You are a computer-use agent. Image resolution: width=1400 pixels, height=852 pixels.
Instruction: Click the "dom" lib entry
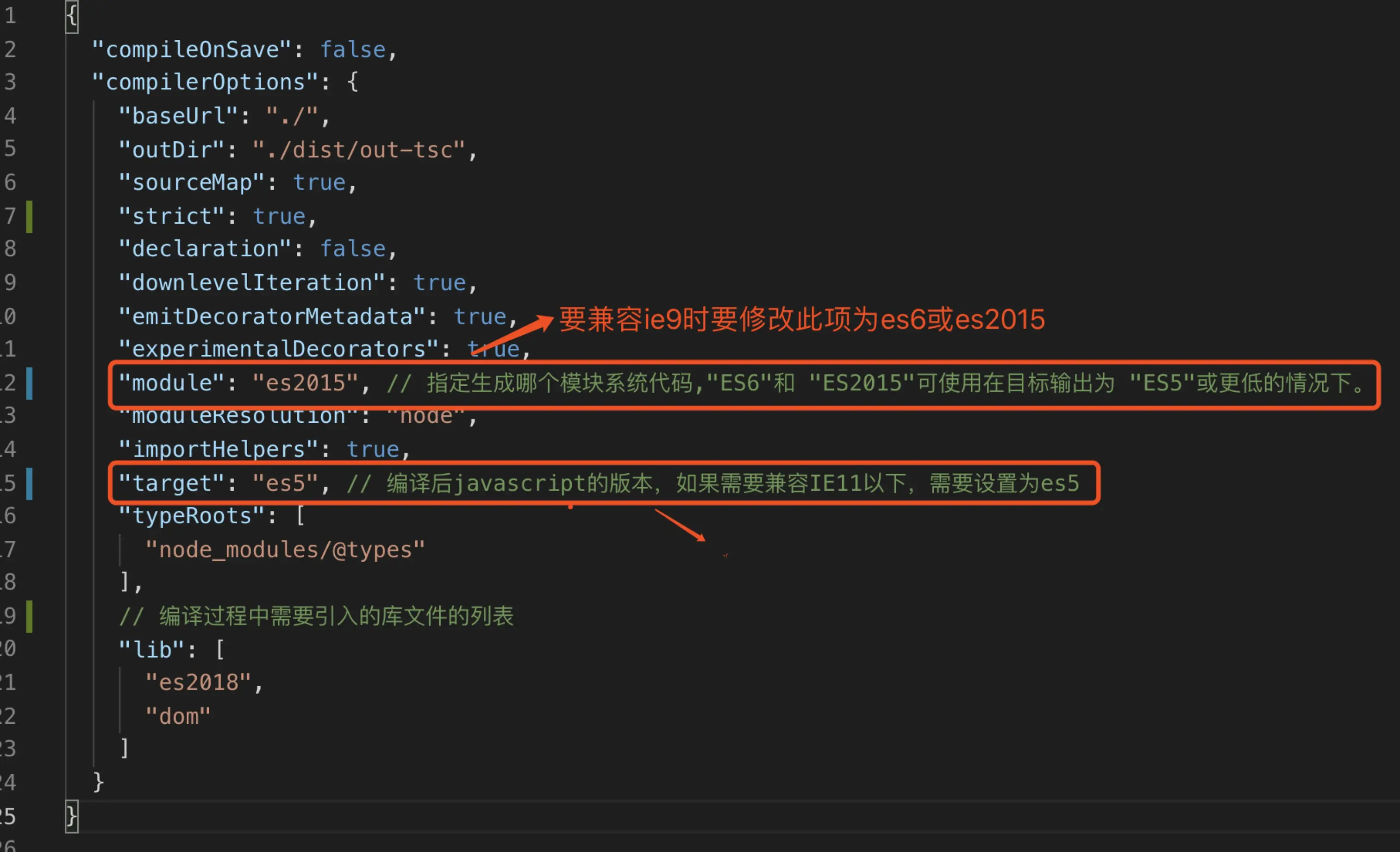point(178,716)
